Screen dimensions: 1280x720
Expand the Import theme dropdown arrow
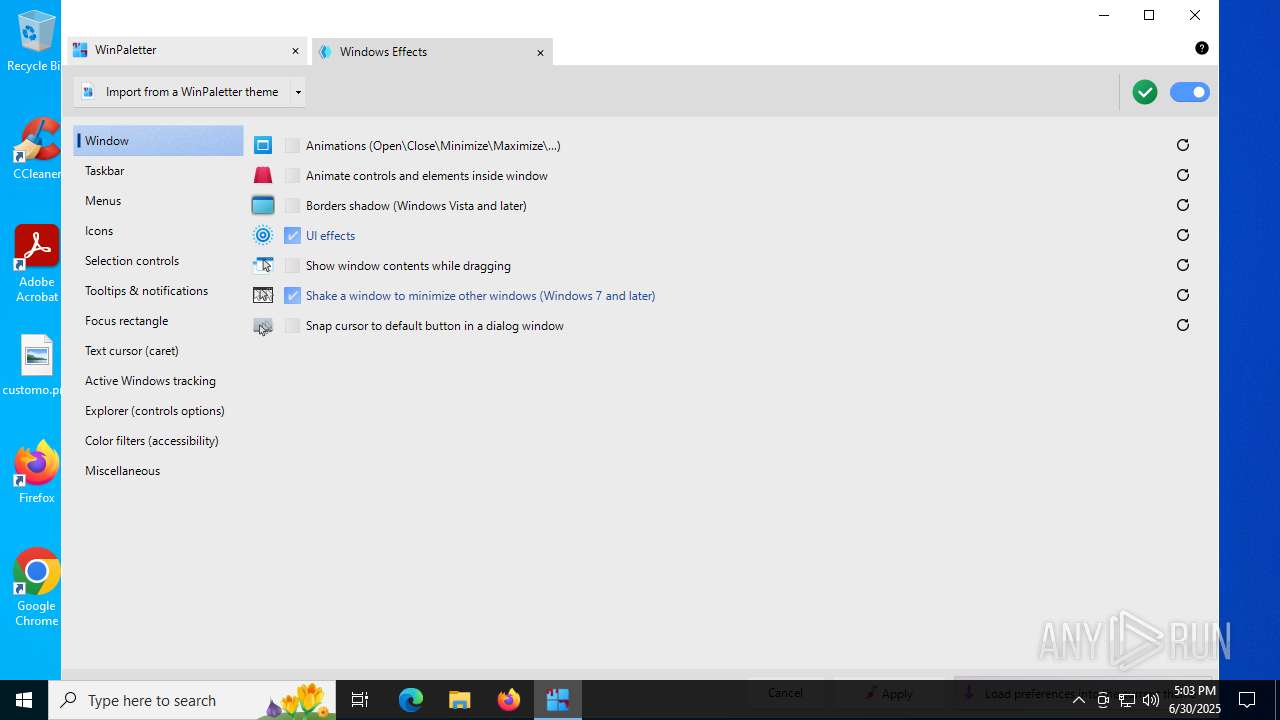coord(298,92)
